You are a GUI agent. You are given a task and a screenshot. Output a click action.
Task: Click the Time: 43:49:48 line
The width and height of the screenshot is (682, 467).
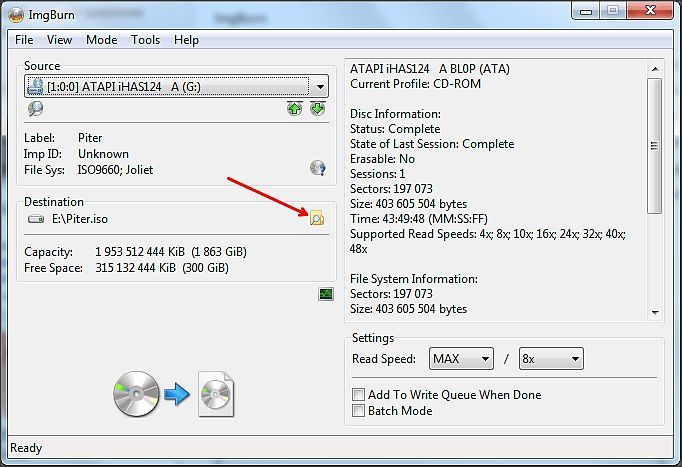(x=419, y=219)
